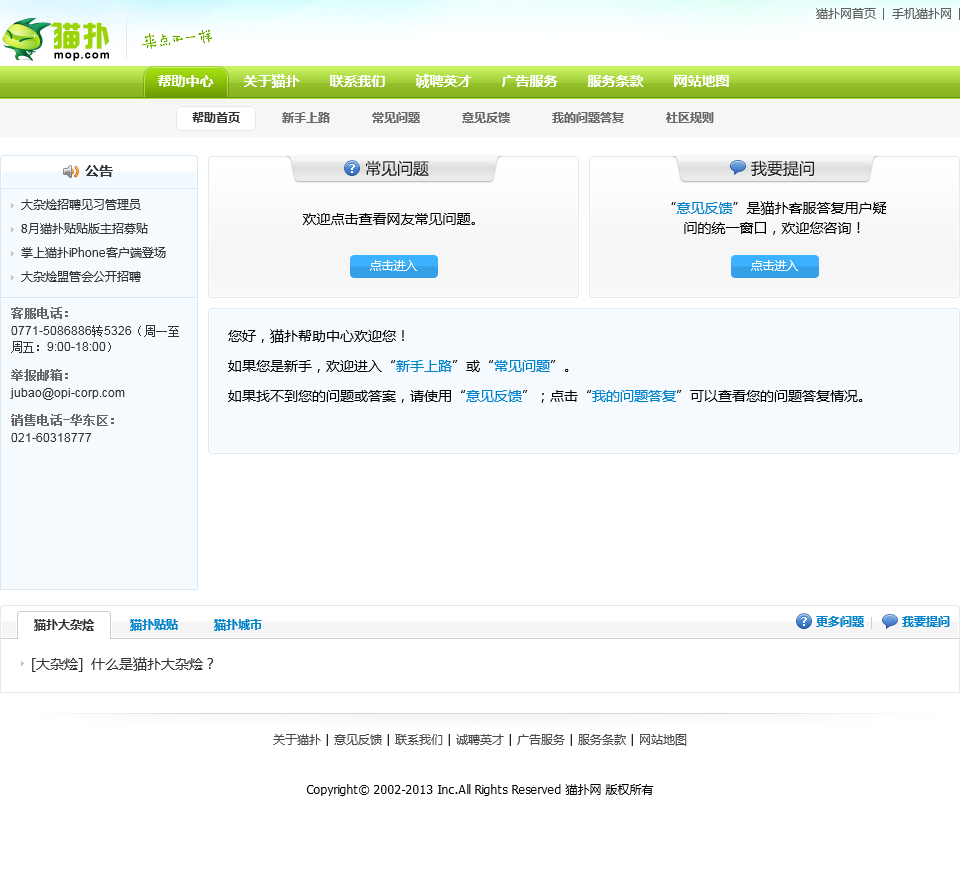Click the question icon next to 更多问题
This screenshot has height=873, width=960.
coord(804,621)
